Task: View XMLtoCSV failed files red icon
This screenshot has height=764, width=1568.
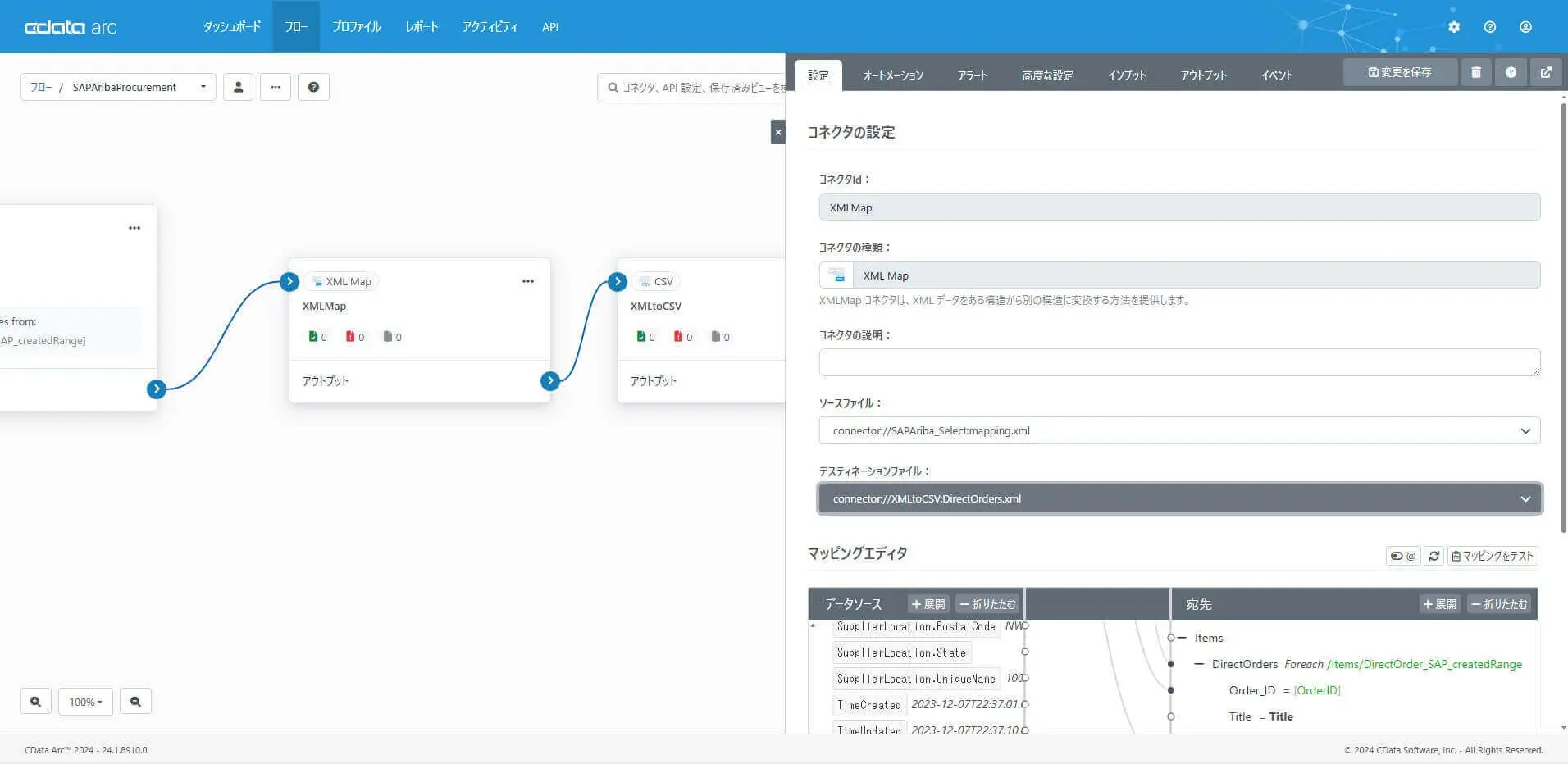Action: (x=678, y=336)
